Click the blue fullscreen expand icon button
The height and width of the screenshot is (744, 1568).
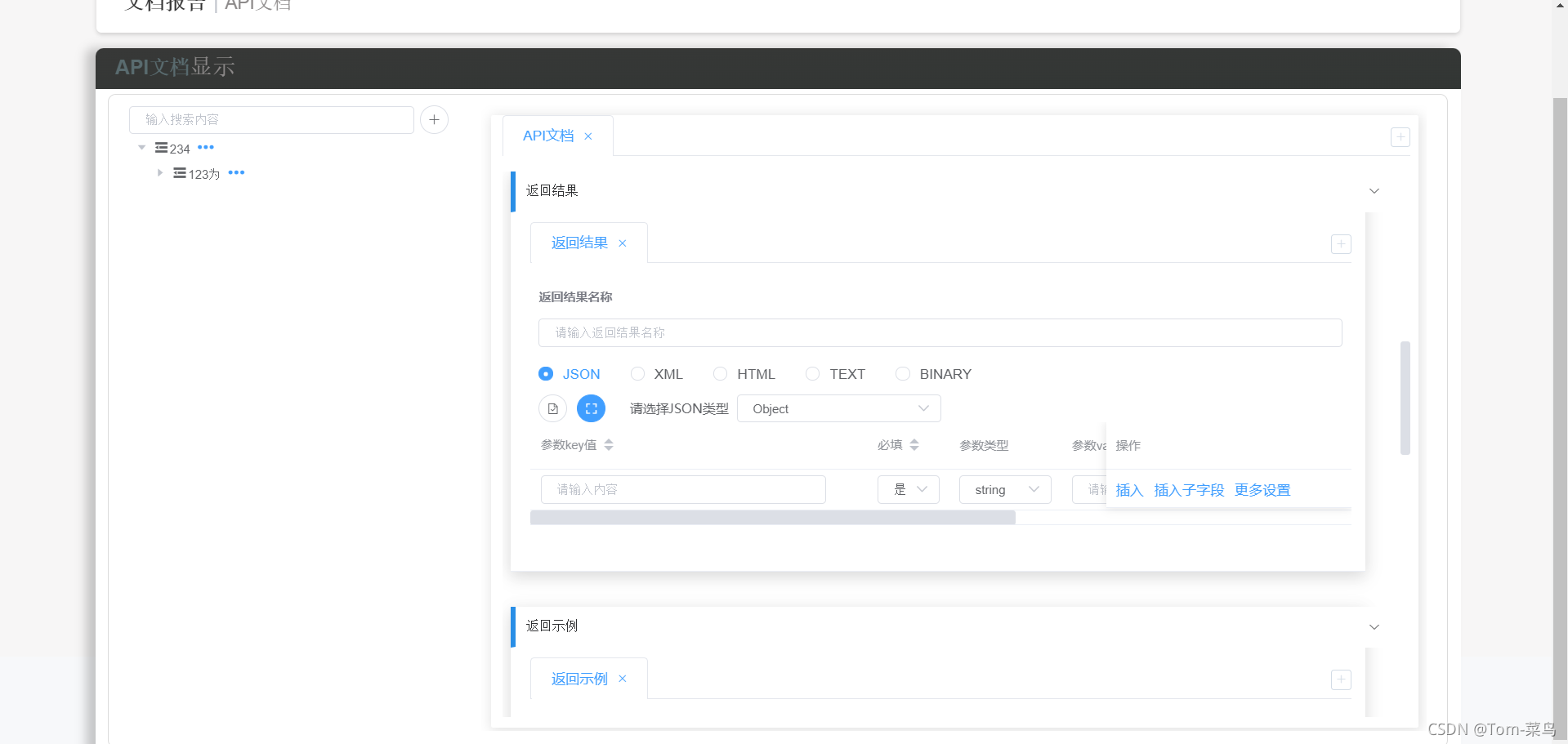pyautogui.click(x=592, y=408)
